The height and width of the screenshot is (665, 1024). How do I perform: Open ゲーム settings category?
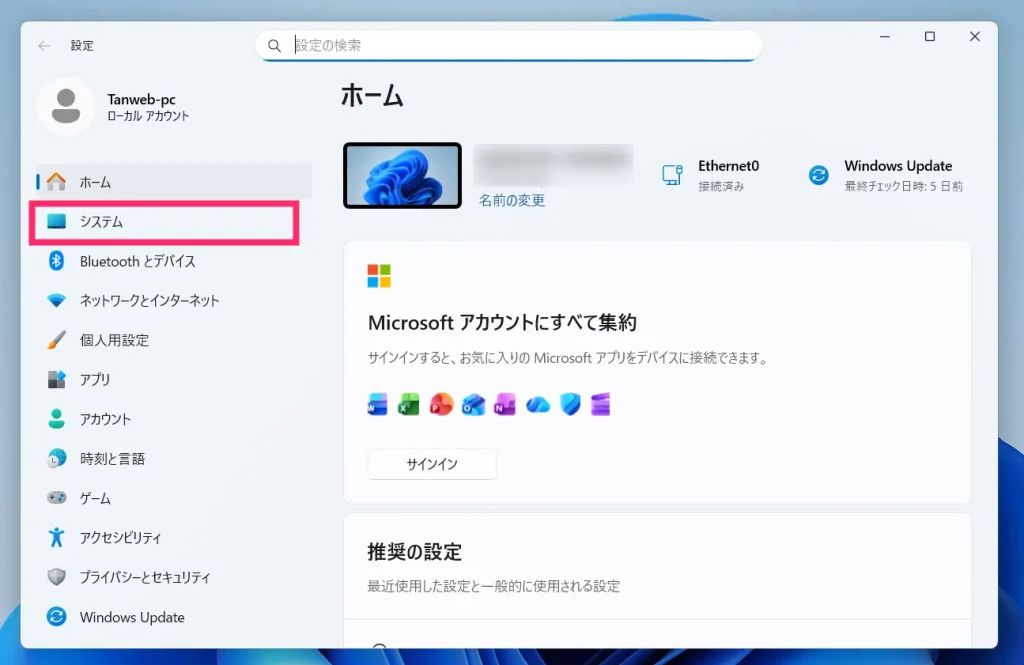(174, 498)
